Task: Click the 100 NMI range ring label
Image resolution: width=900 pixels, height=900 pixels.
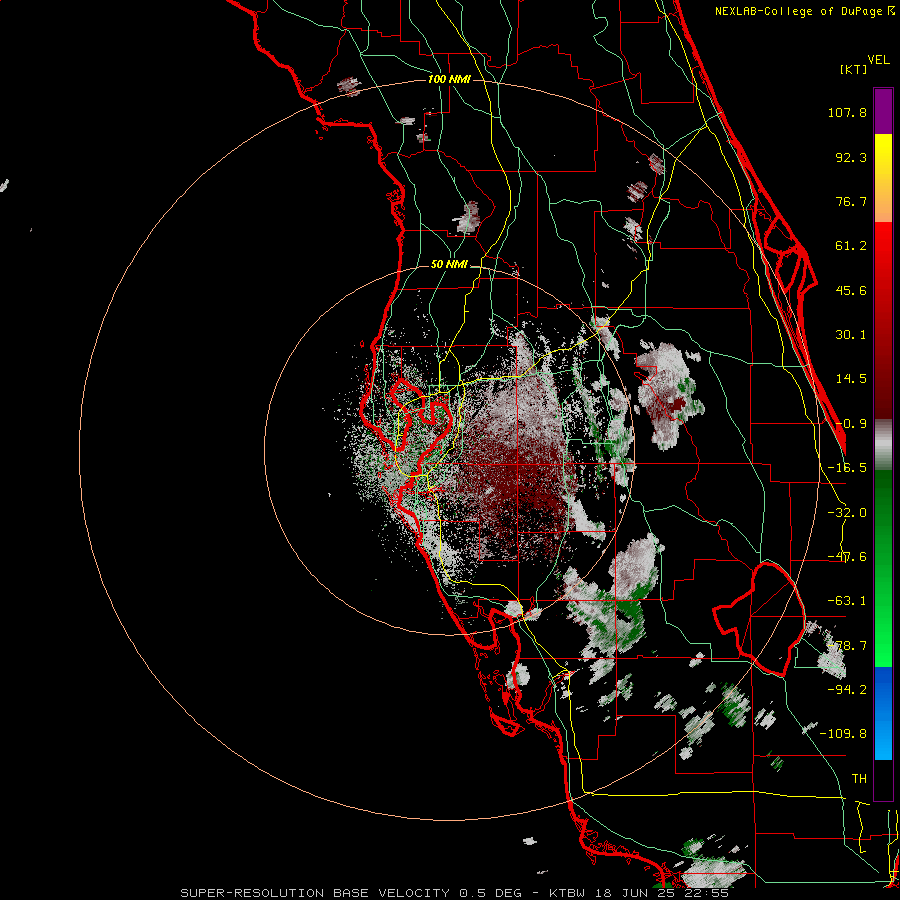Action: tap(449, 79)
